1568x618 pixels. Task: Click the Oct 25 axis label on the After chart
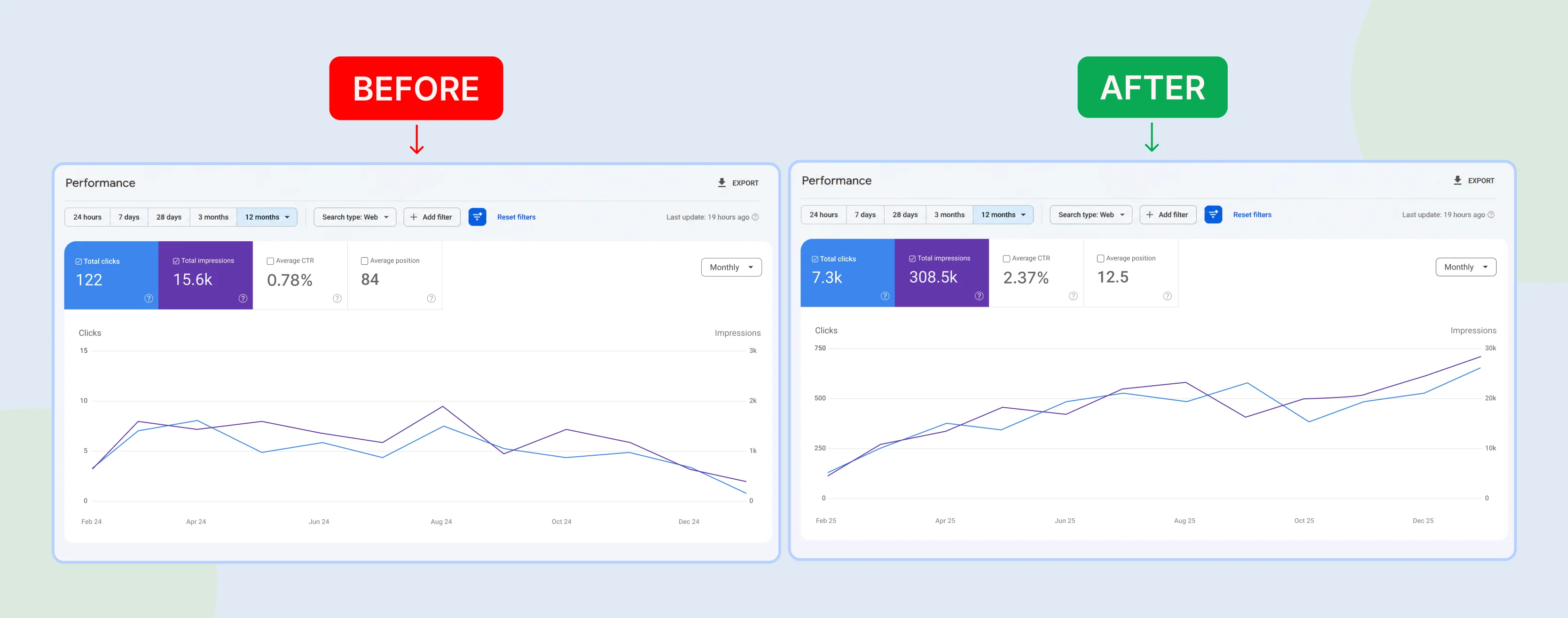(x=1304, y=521)
